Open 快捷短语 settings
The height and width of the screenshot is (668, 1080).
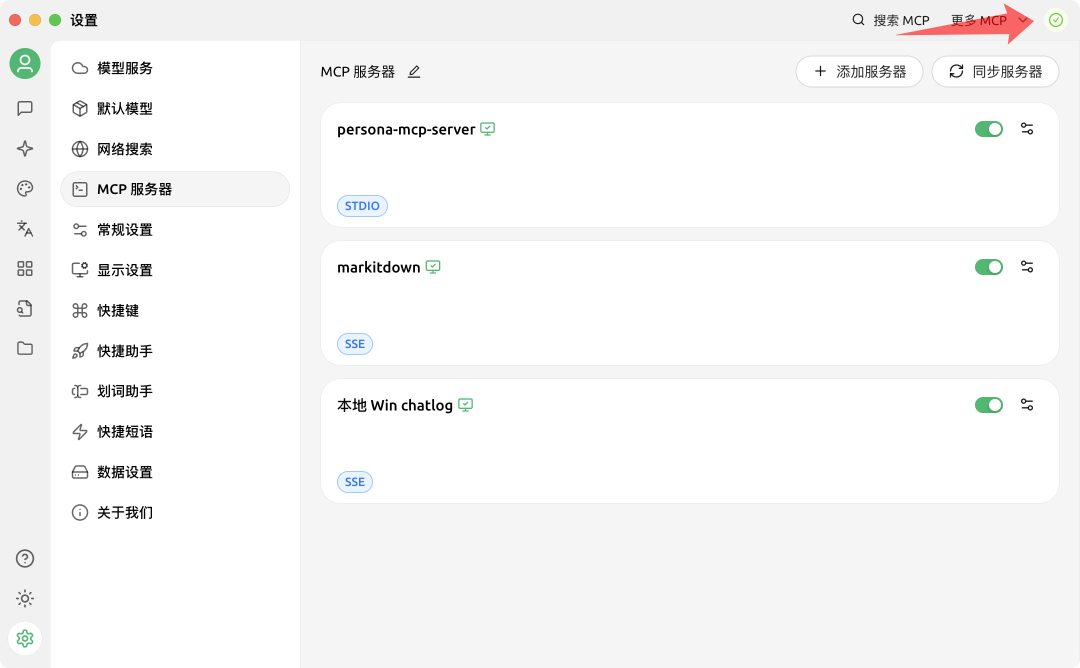coord(175,432)
